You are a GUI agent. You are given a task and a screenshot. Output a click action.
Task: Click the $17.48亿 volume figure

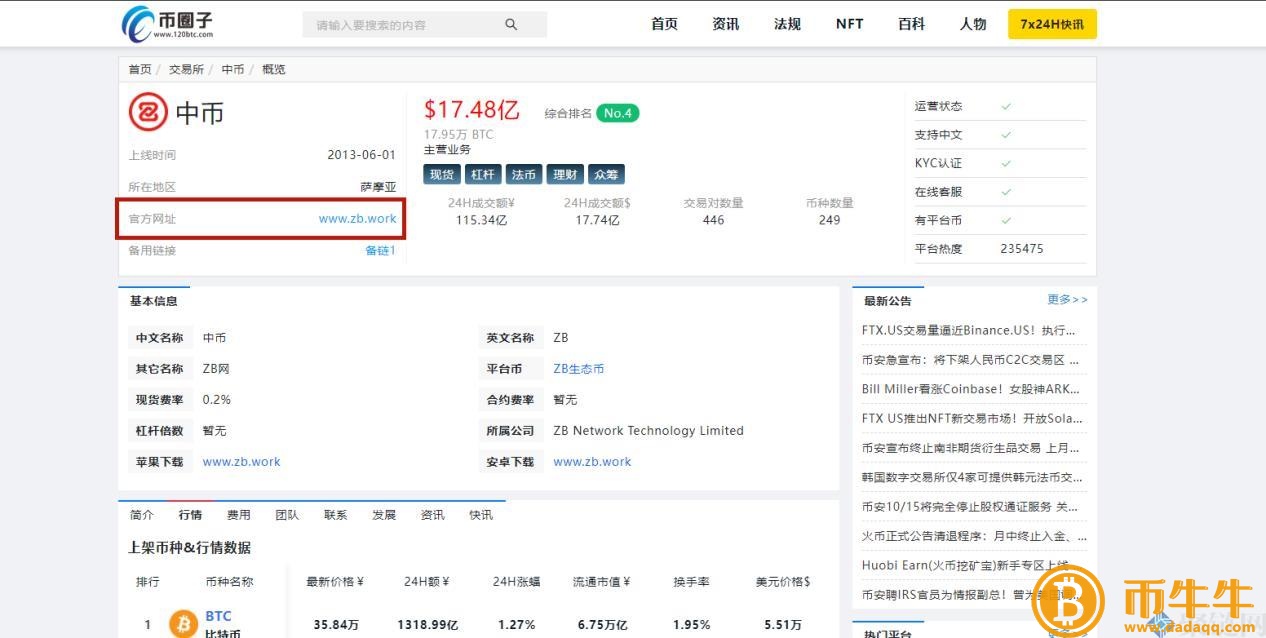click(x=471, y=109)
